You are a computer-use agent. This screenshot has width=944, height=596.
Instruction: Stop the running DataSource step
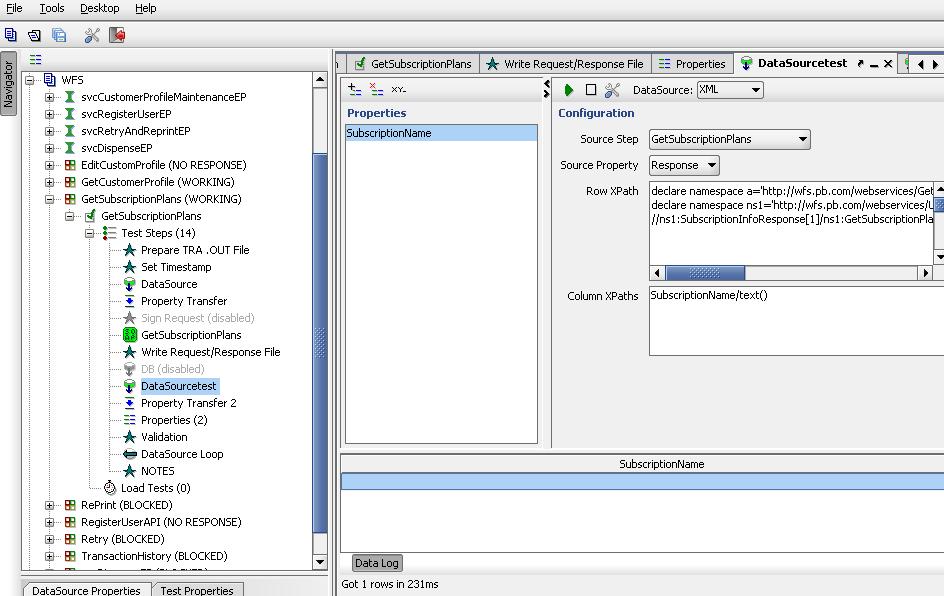[x=591, y=90]
